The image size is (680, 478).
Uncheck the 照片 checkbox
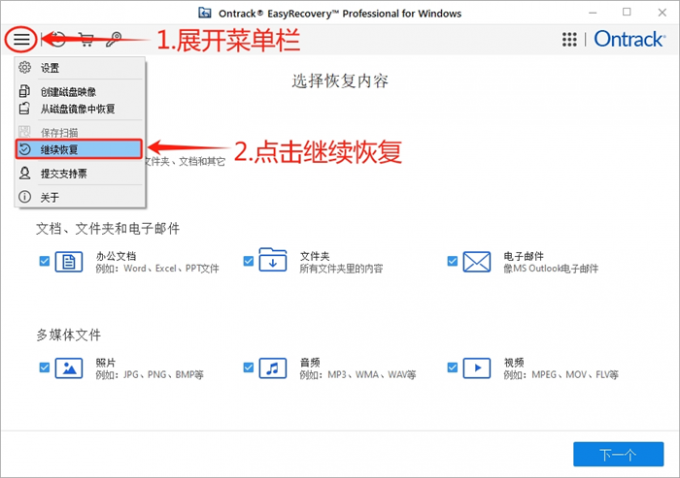(44, 368)
